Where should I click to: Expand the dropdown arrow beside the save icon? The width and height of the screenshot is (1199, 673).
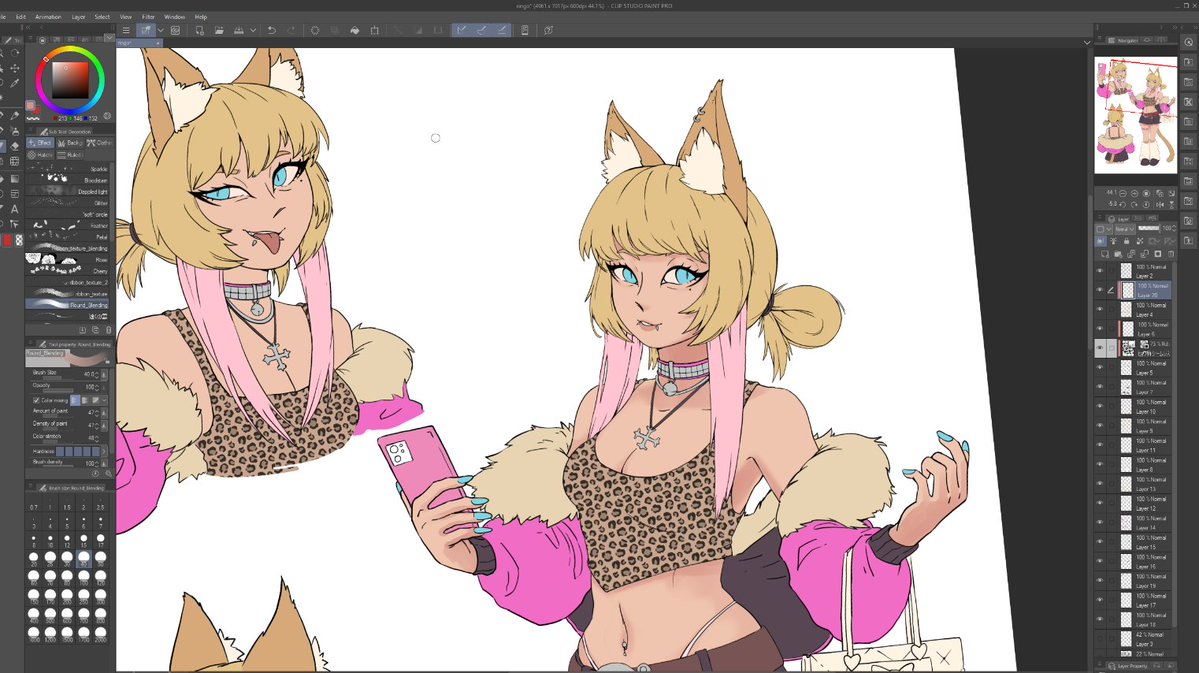[252, 31]
